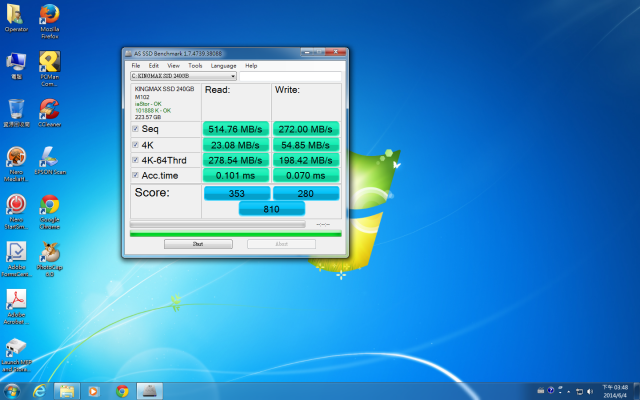Click the 223.57 GB capacity text
Screen dimensions: 640x400
pos(148,117)
